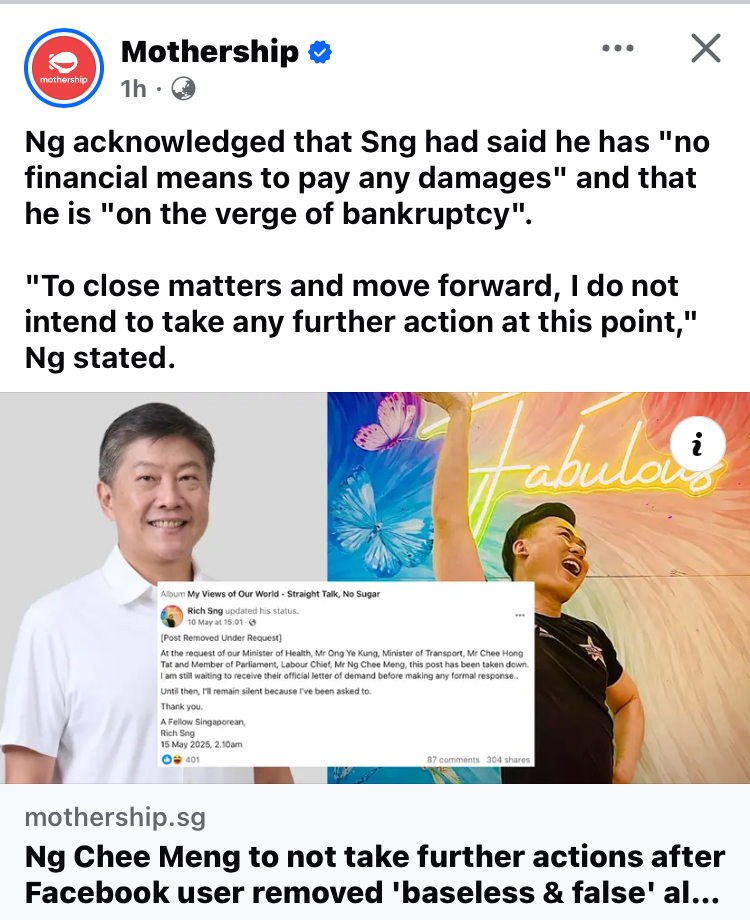Click the embedded post three-dot icon
This screenshot has height=920, width=750.
pos(520,615)
